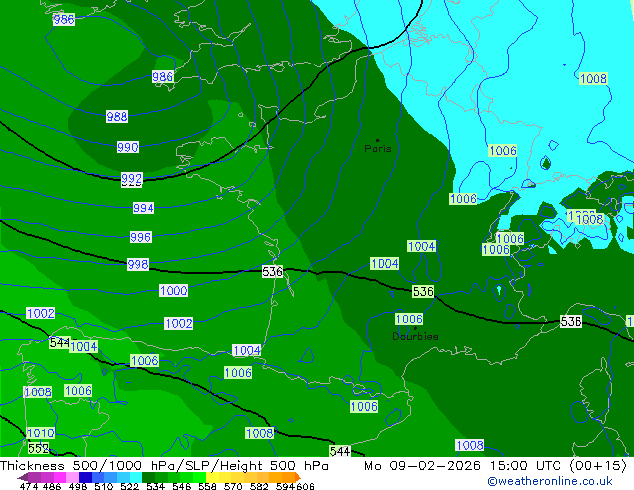Click the 546 legend value
Image resolution: width=634 pixels, height=490 pixels.
(182, 486)
